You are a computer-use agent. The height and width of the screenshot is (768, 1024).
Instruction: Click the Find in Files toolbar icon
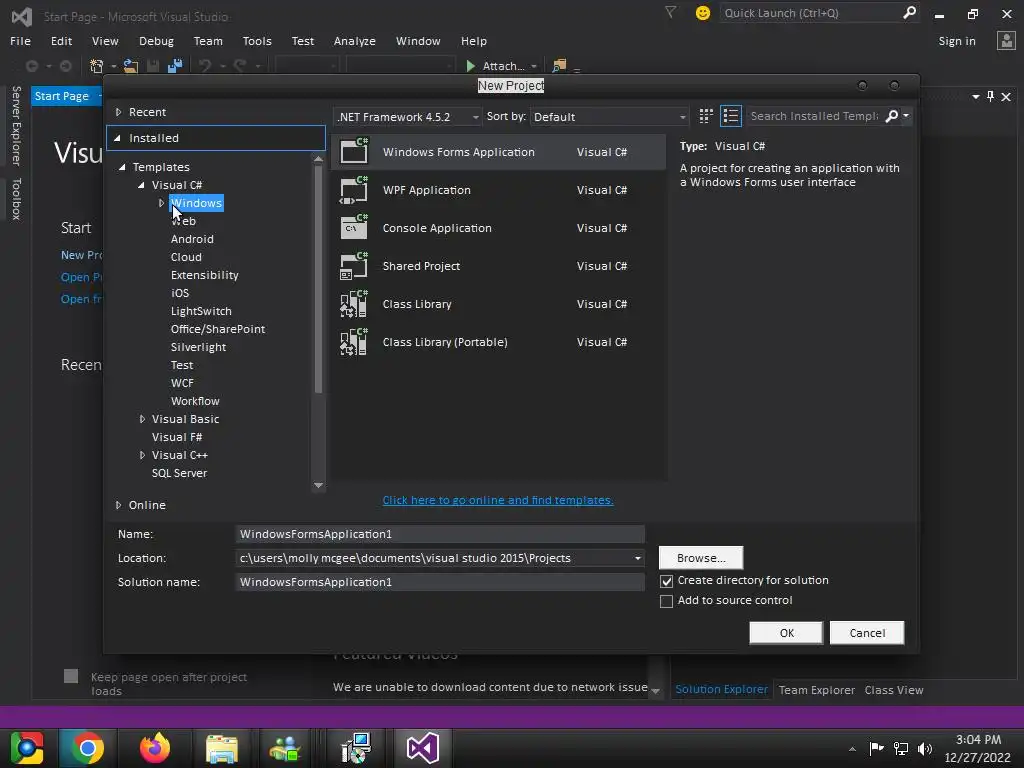pyautogui.click(x=559, y=66)
